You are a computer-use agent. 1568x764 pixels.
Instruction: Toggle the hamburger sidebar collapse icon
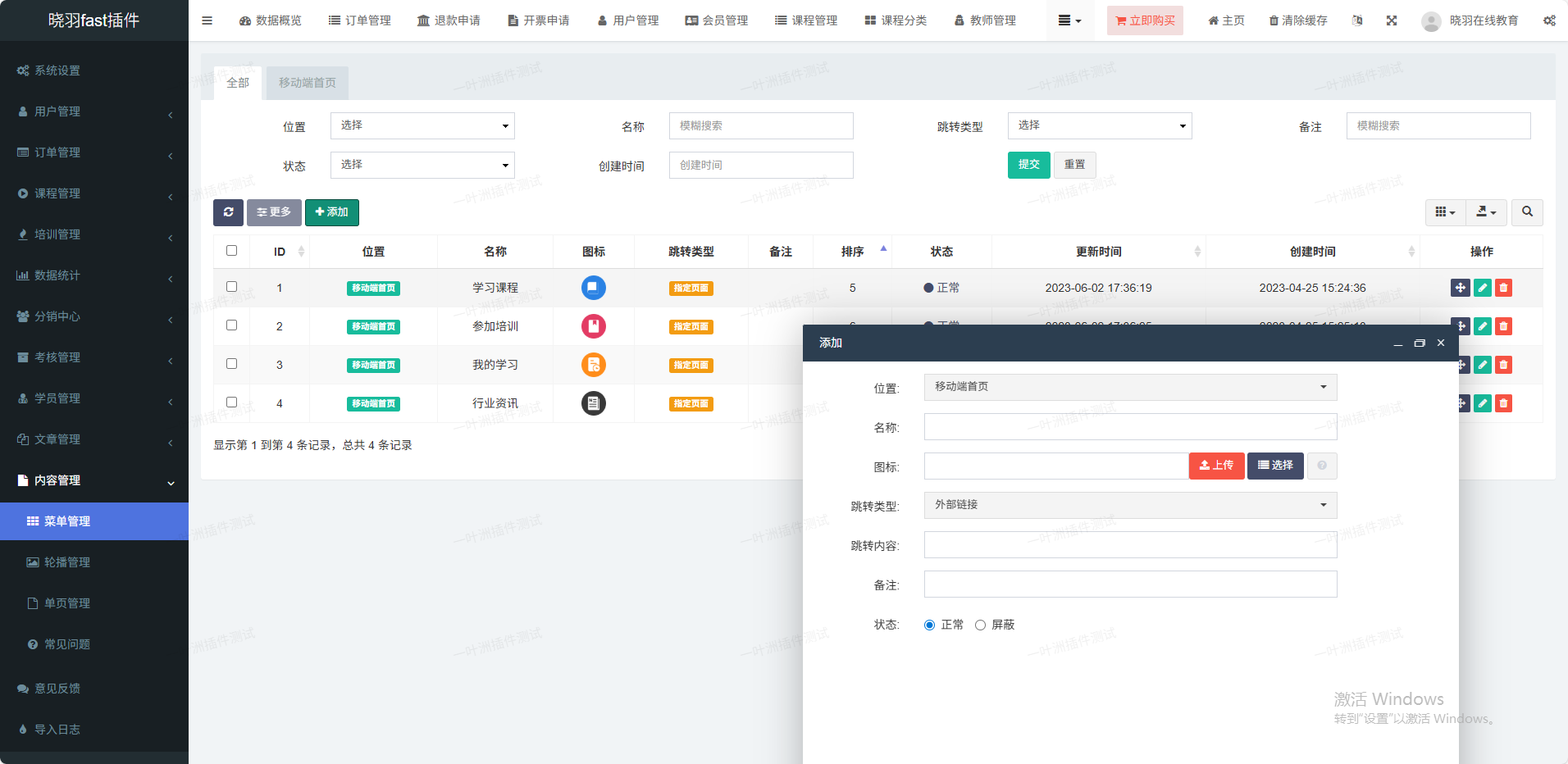pos(207,20)
